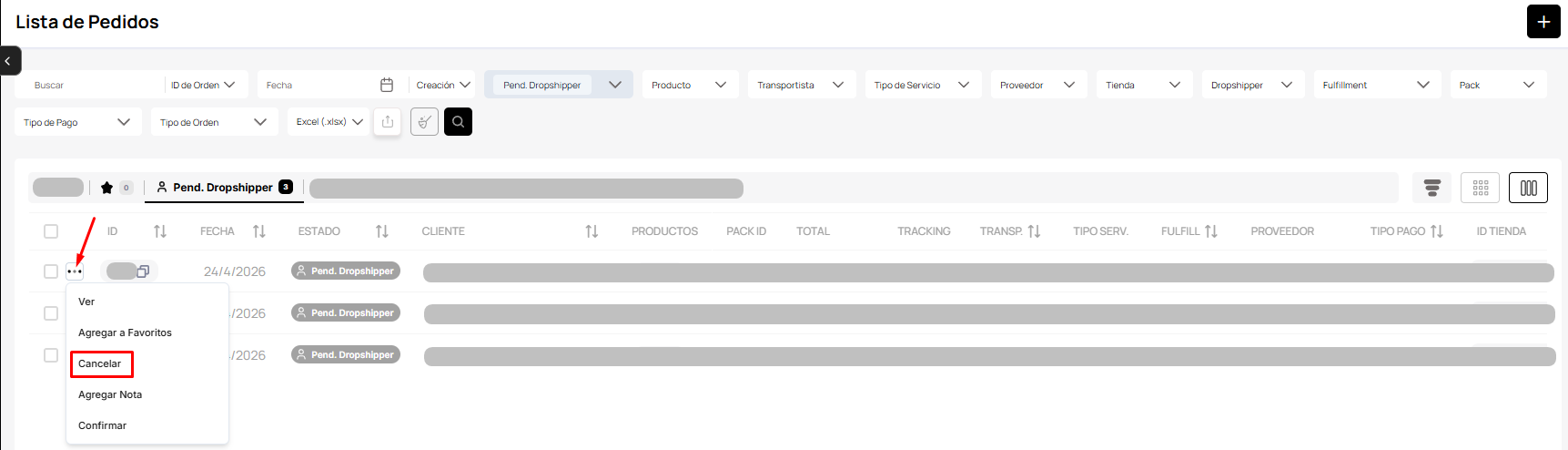Toggle the select-all header checkbox
The image size is (1568, 450).
(x=51, y=231)
